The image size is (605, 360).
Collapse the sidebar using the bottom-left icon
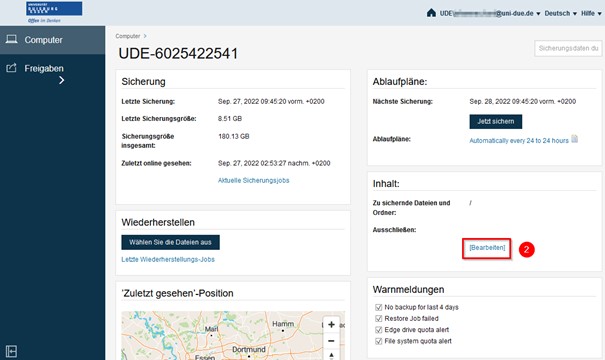pyautogui.click(x=11, y=351)
